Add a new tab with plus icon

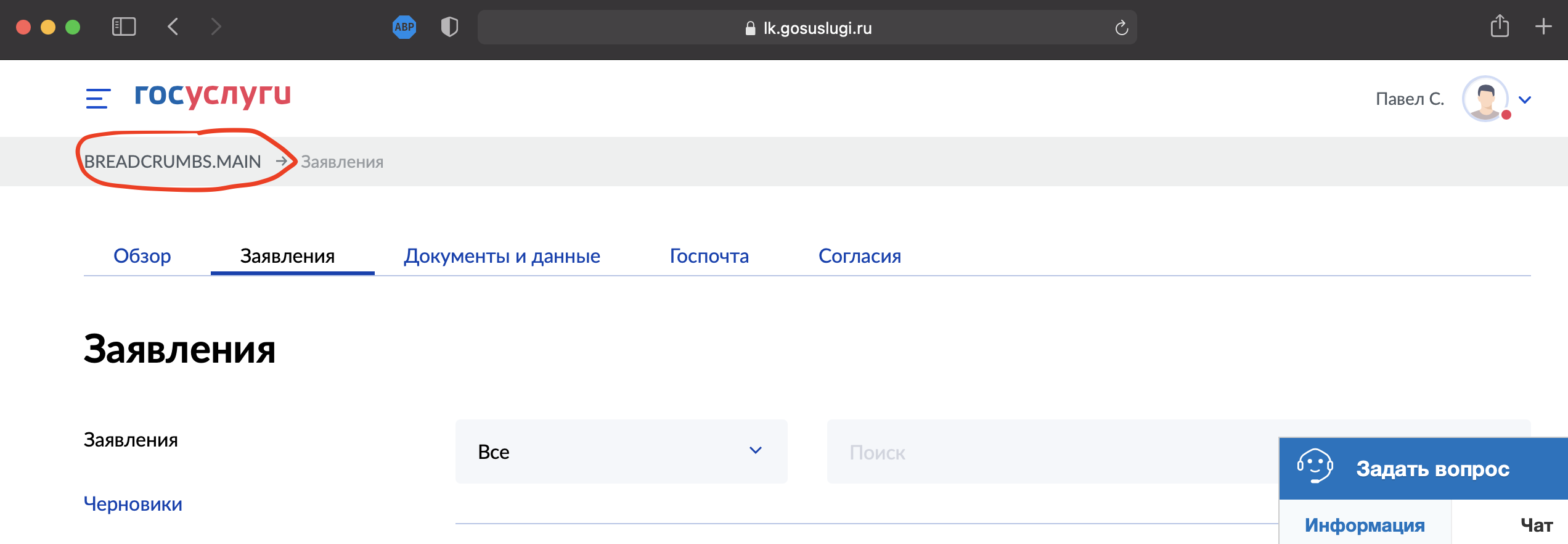coord(1543,27)
